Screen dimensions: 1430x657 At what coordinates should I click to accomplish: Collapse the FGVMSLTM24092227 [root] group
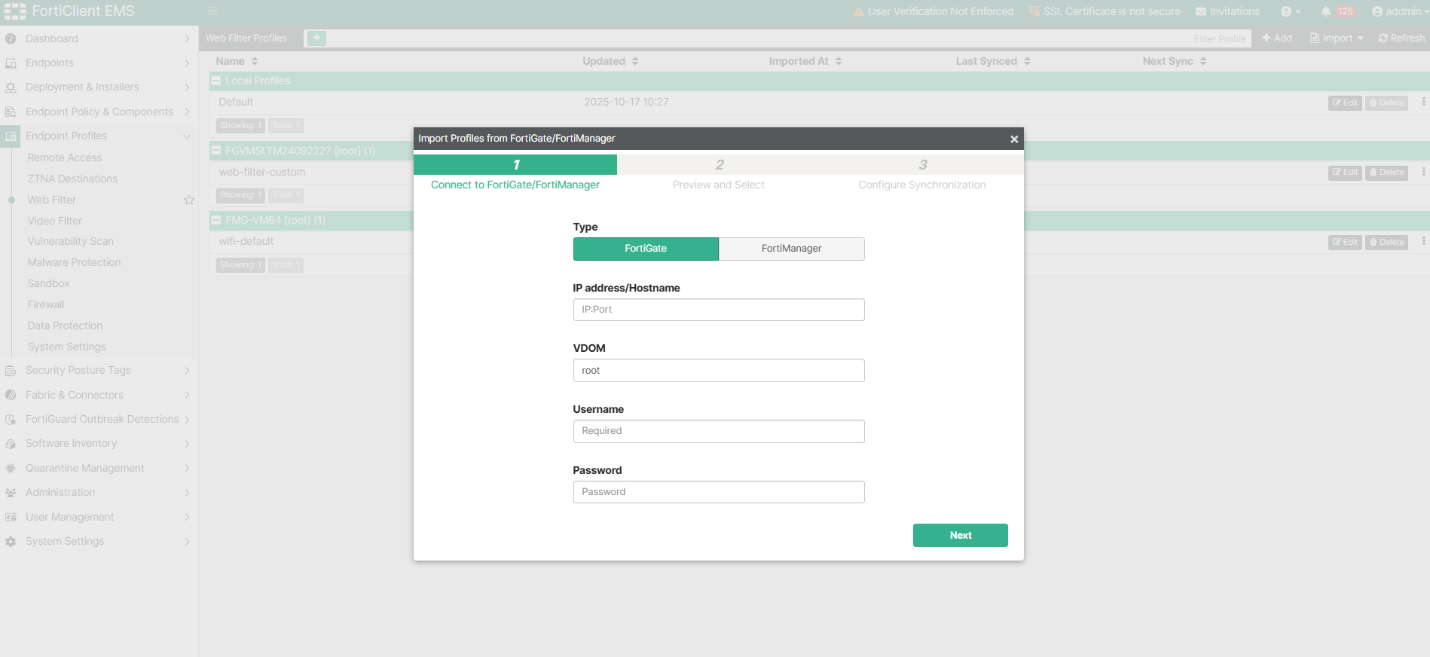point(216,151)
